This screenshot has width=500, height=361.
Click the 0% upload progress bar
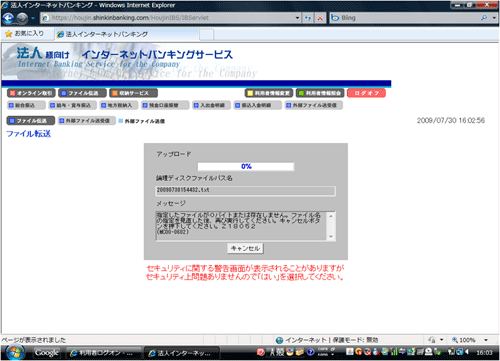click(x=246, y=166)
